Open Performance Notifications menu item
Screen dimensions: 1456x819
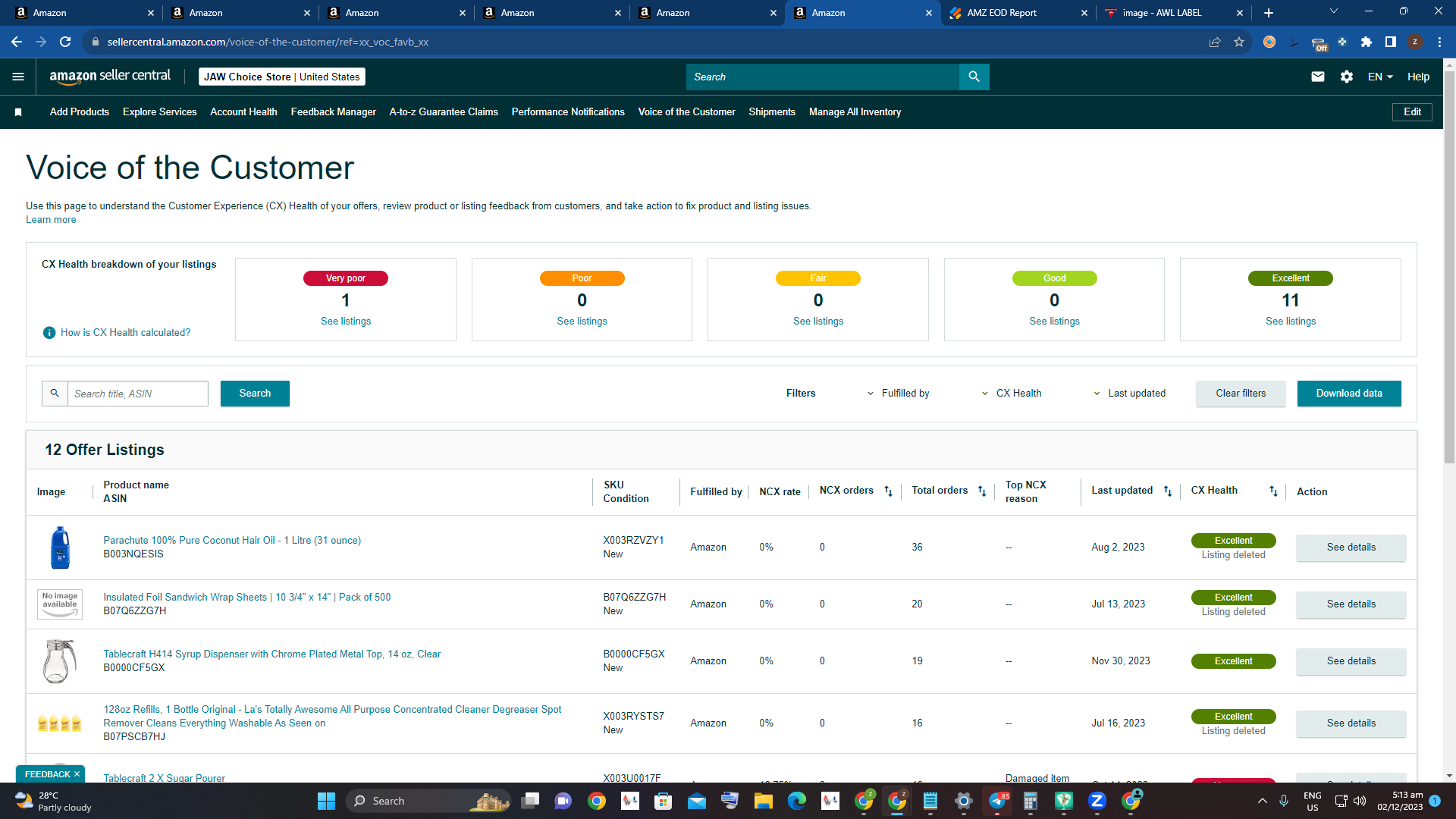click(x=568, y=112)
